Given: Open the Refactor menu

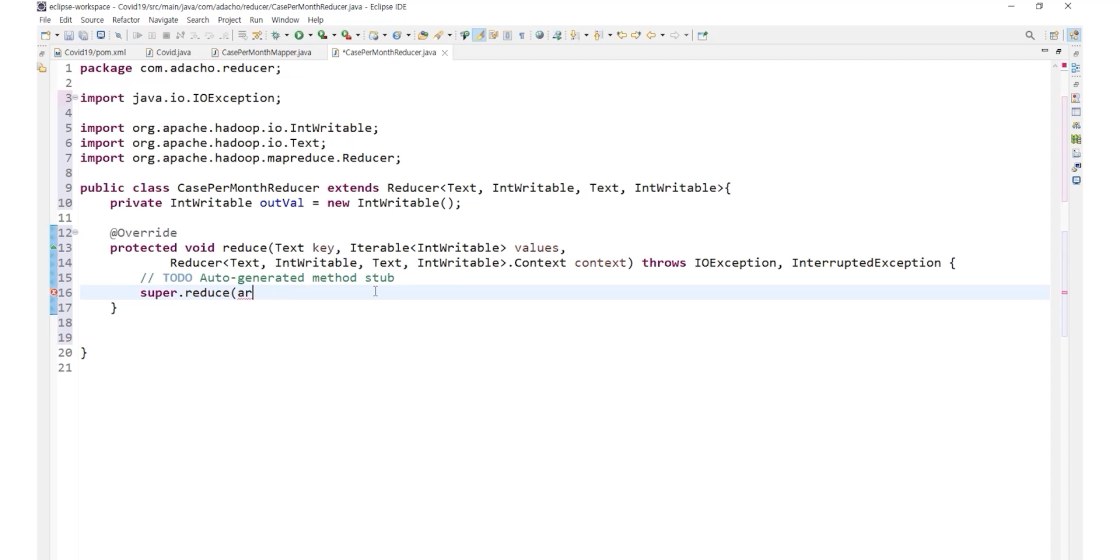Looking at the screenshot, I should pos(126,20).
